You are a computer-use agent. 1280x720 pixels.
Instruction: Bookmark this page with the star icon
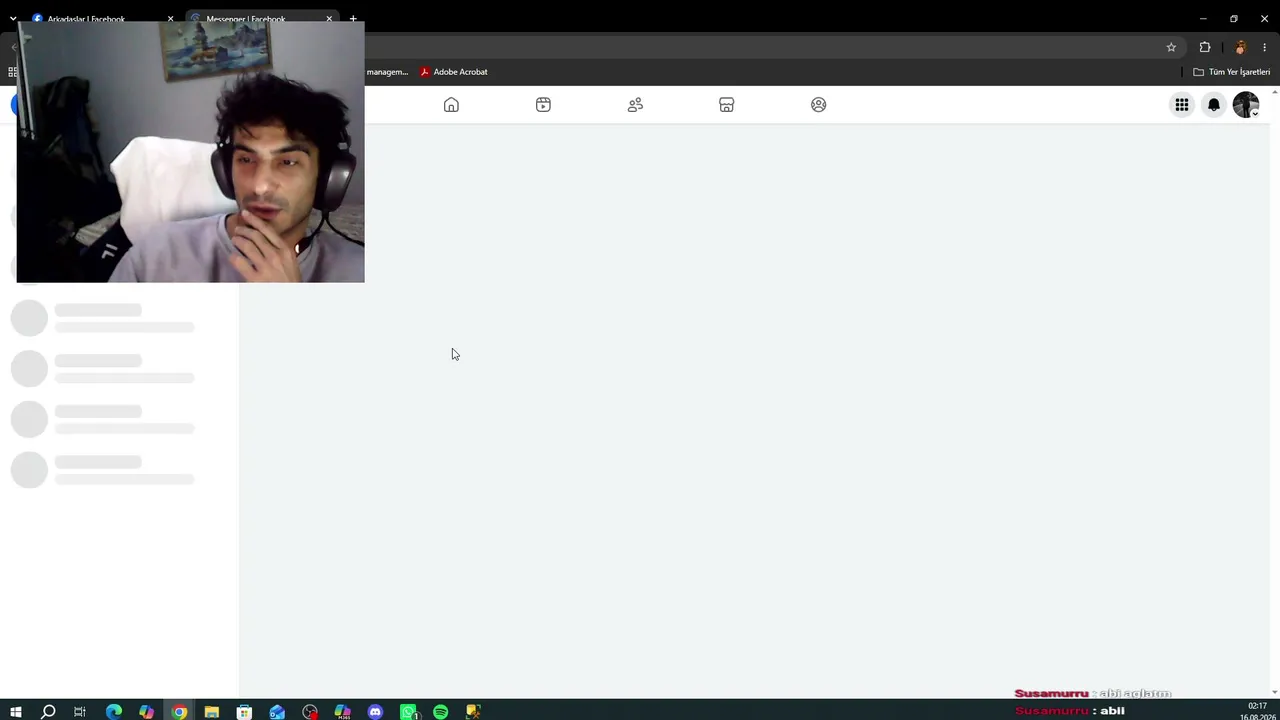coord(1171,47)
